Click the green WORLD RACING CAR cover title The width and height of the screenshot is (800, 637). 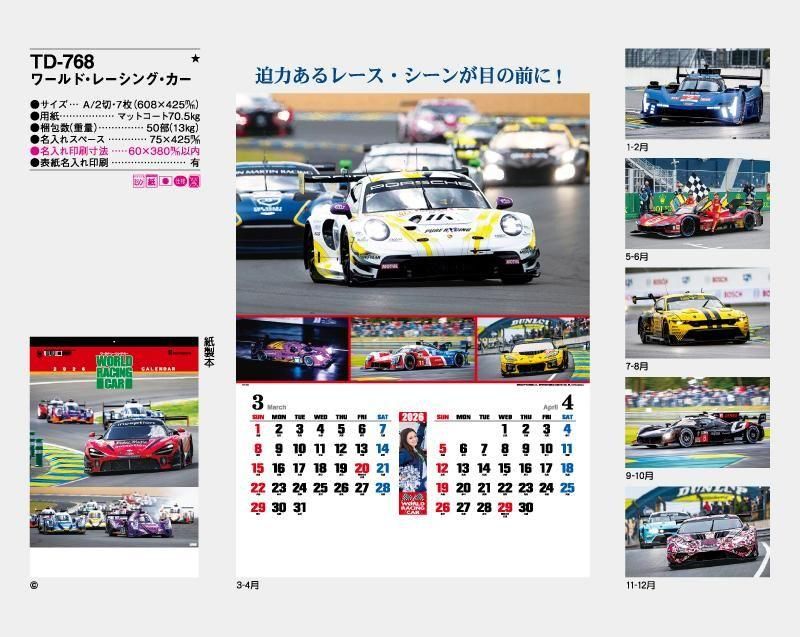[x=114, y=372]
